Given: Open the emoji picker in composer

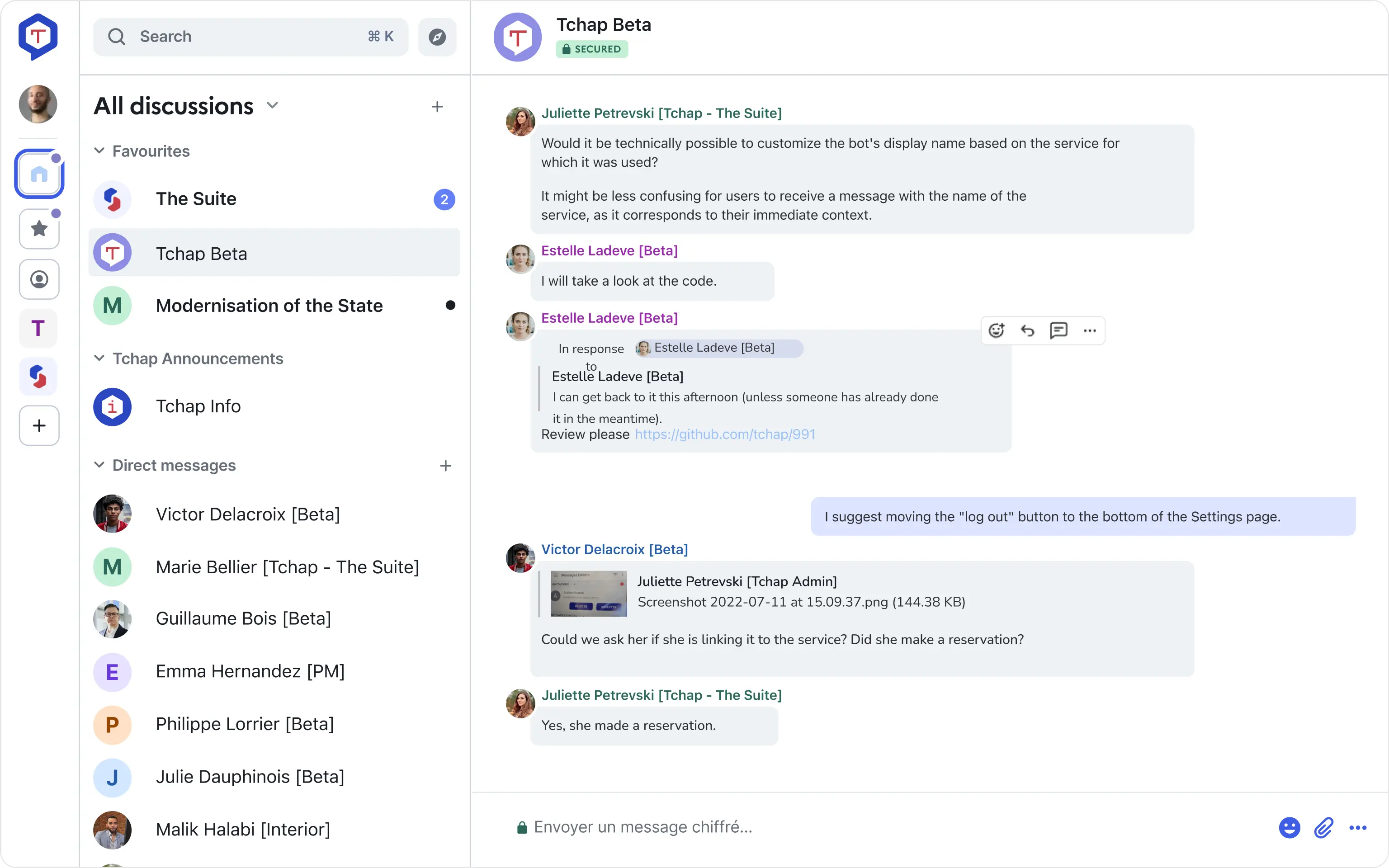Looking at the screenshot, I should point(1289,827).
